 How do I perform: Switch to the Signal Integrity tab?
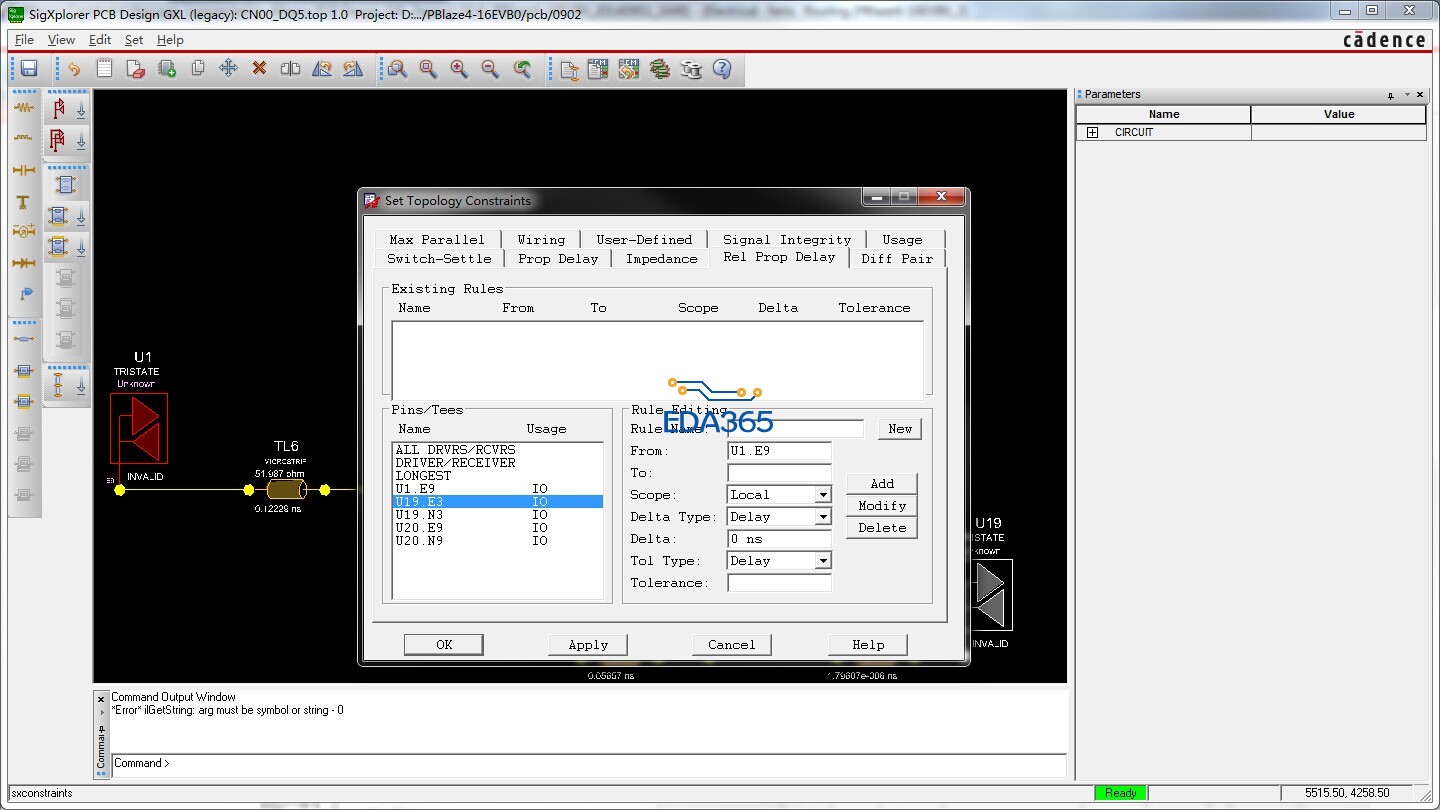786,239
